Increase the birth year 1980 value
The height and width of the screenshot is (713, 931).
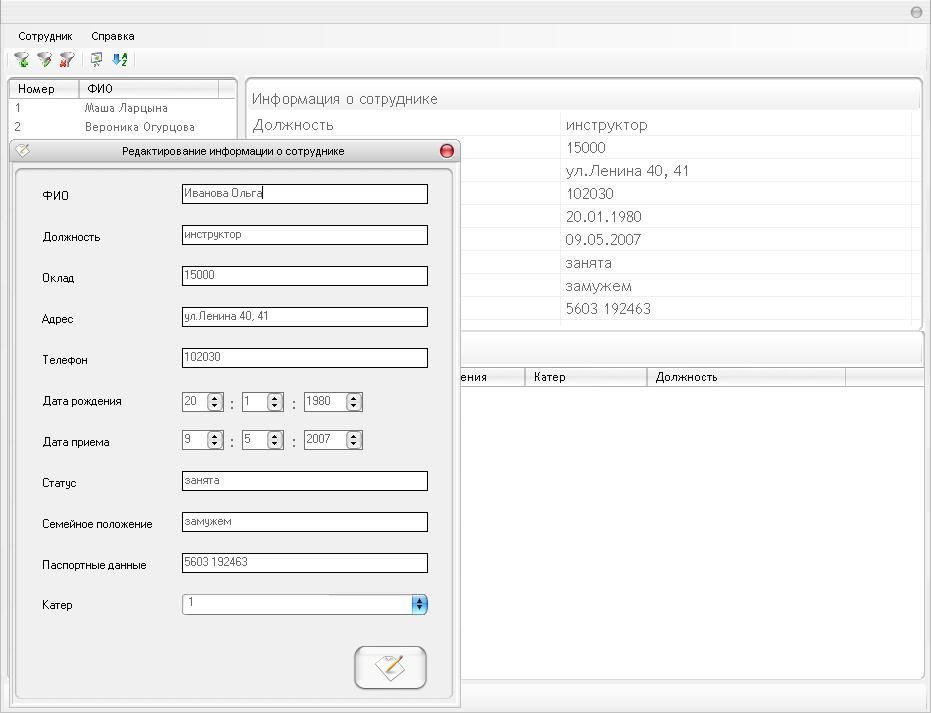click(x=354, y=398)
